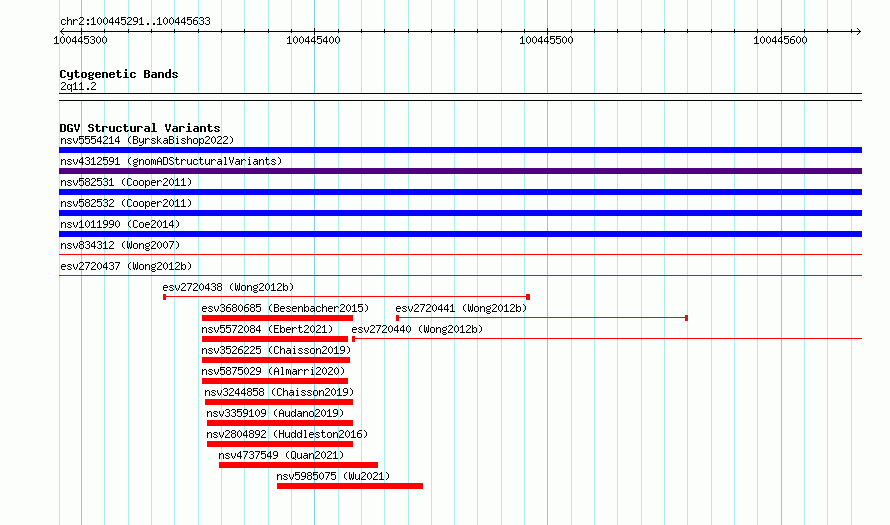
Task: Click the esv2720438 (Wong2012b) label
Action: click(x=228, y=287)
